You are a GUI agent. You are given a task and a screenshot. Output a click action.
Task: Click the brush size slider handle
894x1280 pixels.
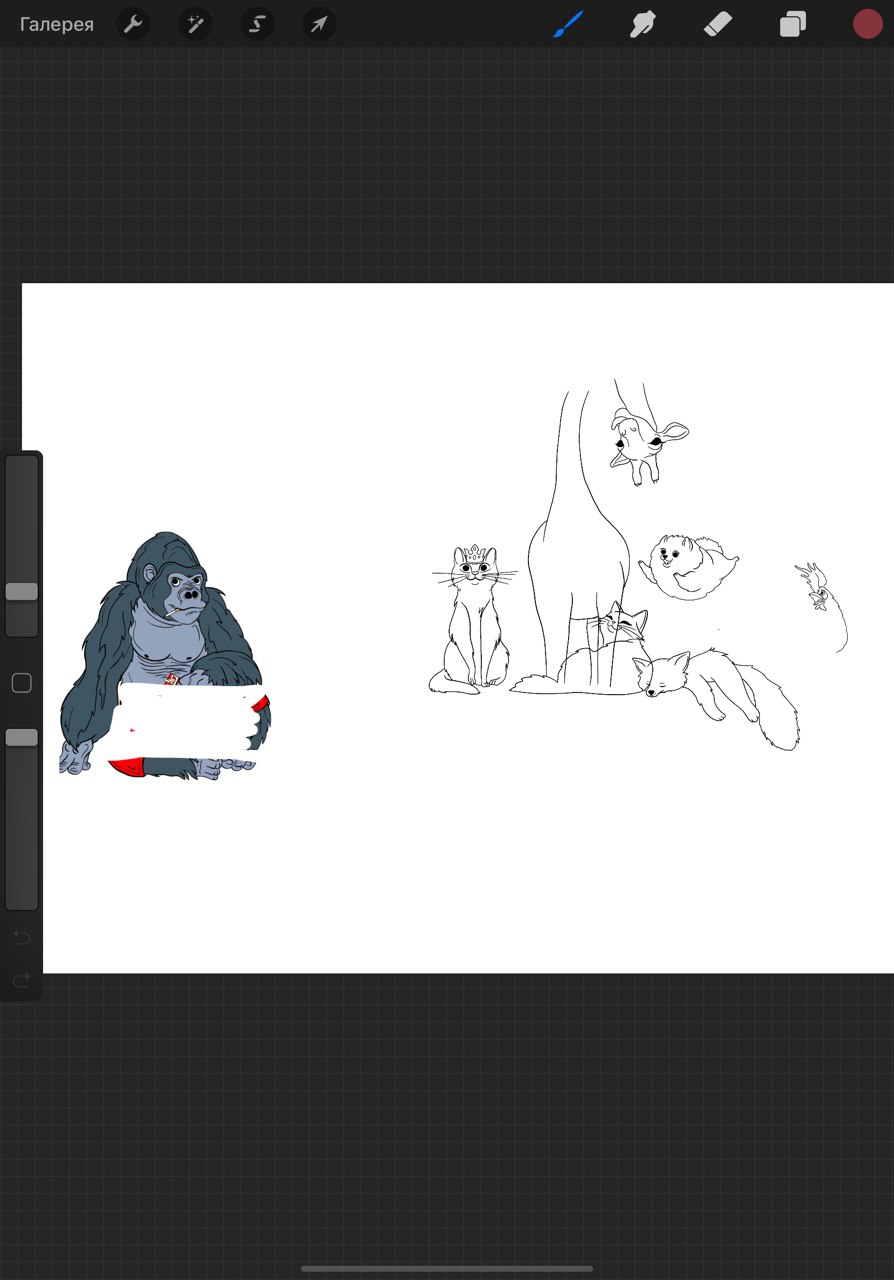point(22,592)
